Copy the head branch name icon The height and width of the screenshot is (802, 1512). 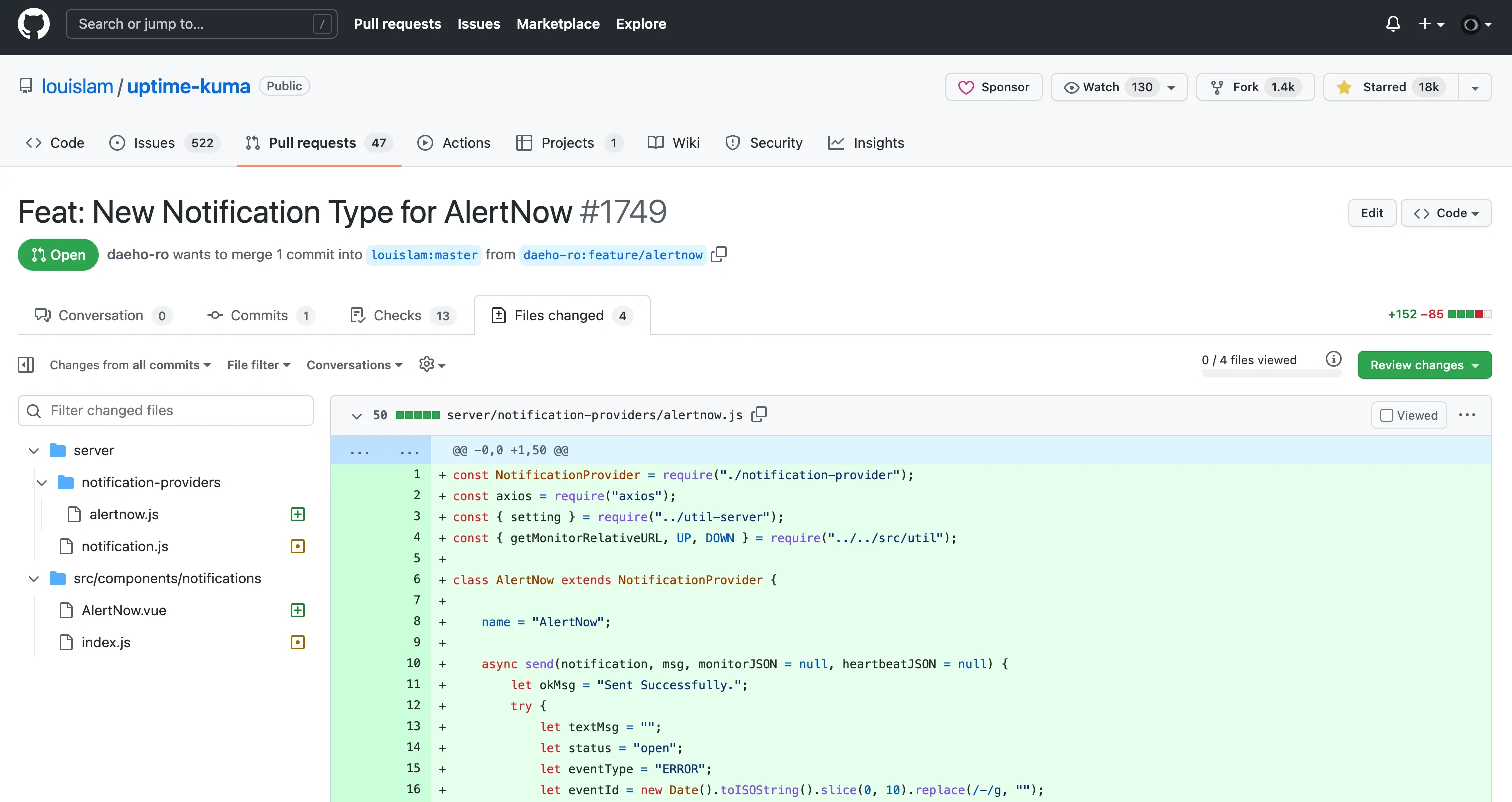coord(719,254)
